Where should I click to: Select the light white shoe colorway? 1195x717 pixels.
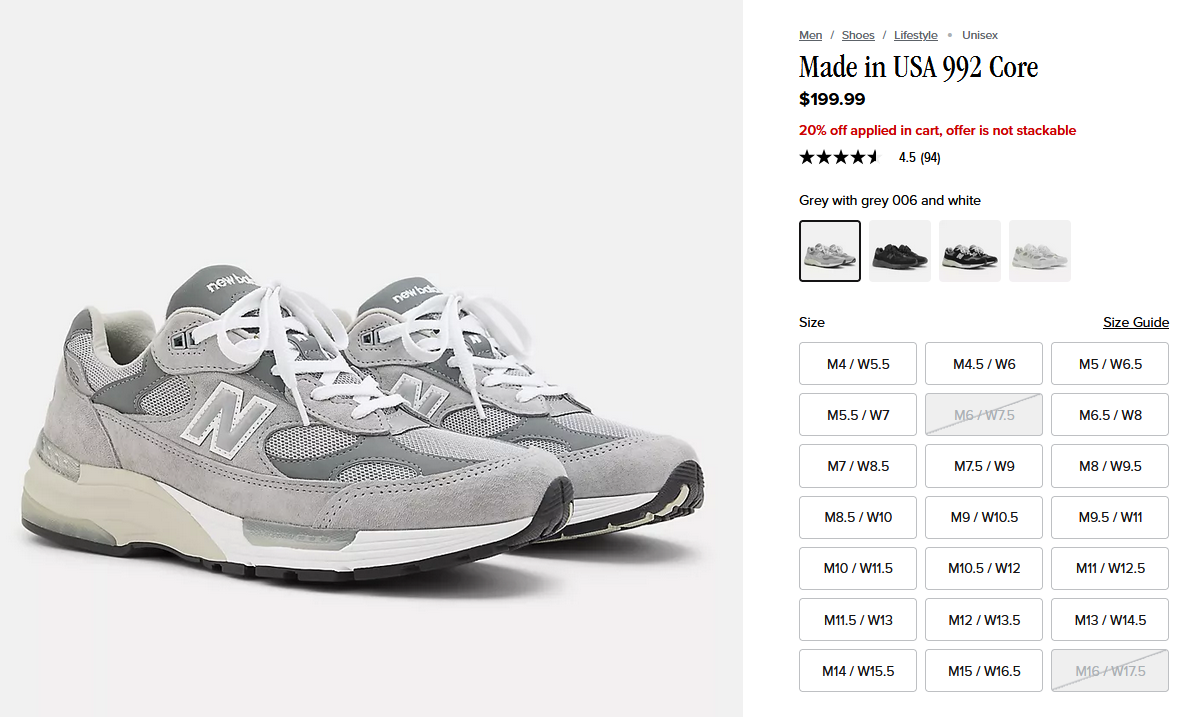pos(1040,251)
